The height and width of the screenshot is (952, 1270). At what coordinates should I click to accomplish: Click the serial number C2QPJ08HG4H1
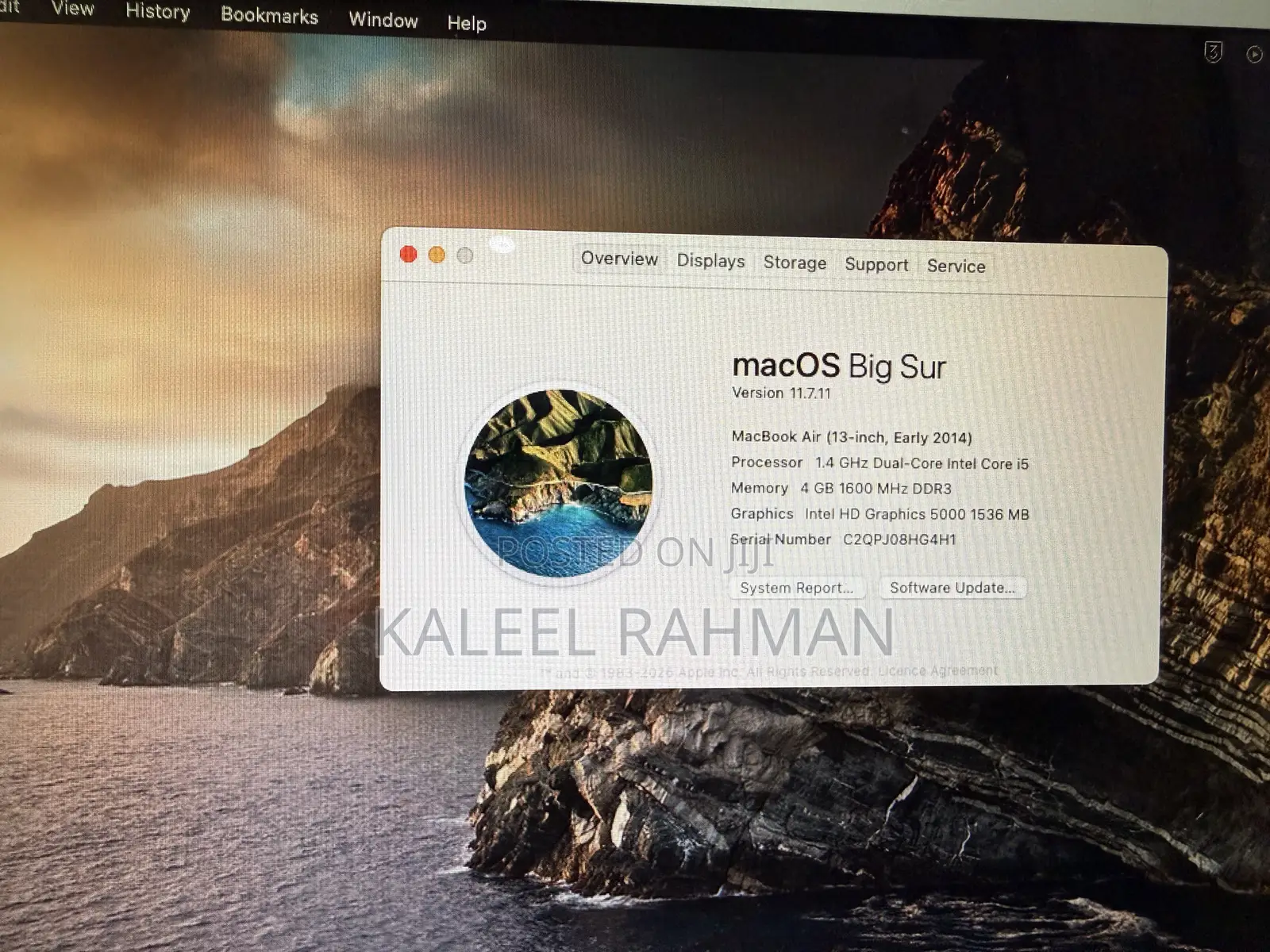[x=899, y=540]
